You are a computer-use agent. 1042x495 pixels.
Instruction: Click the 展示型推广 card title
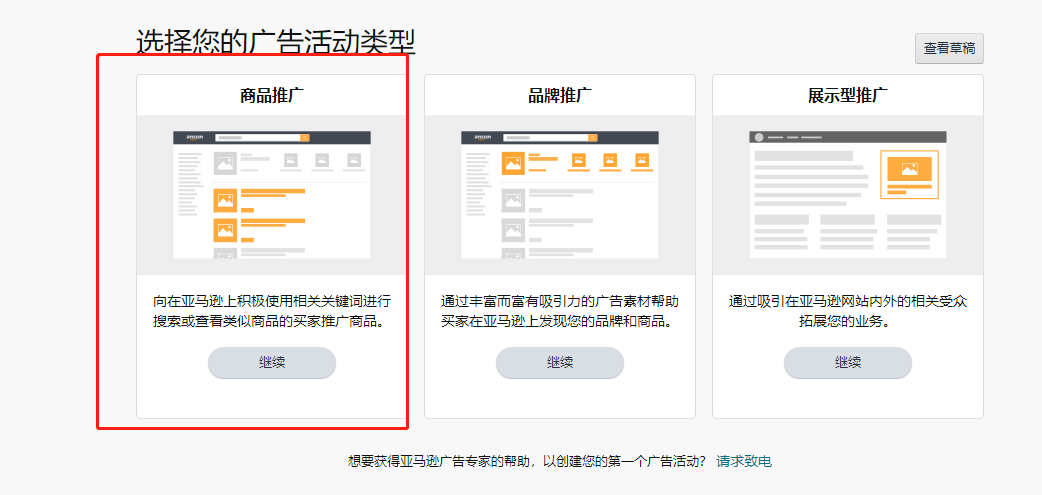(x=847, y=96)
